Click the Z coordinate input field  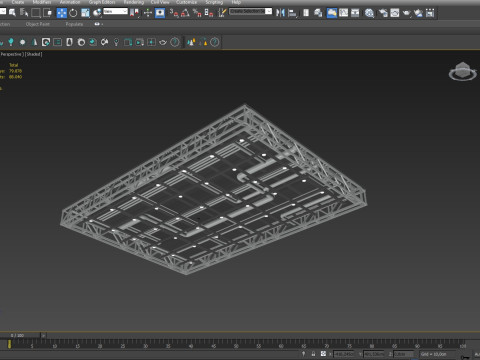tap(404, 354)
